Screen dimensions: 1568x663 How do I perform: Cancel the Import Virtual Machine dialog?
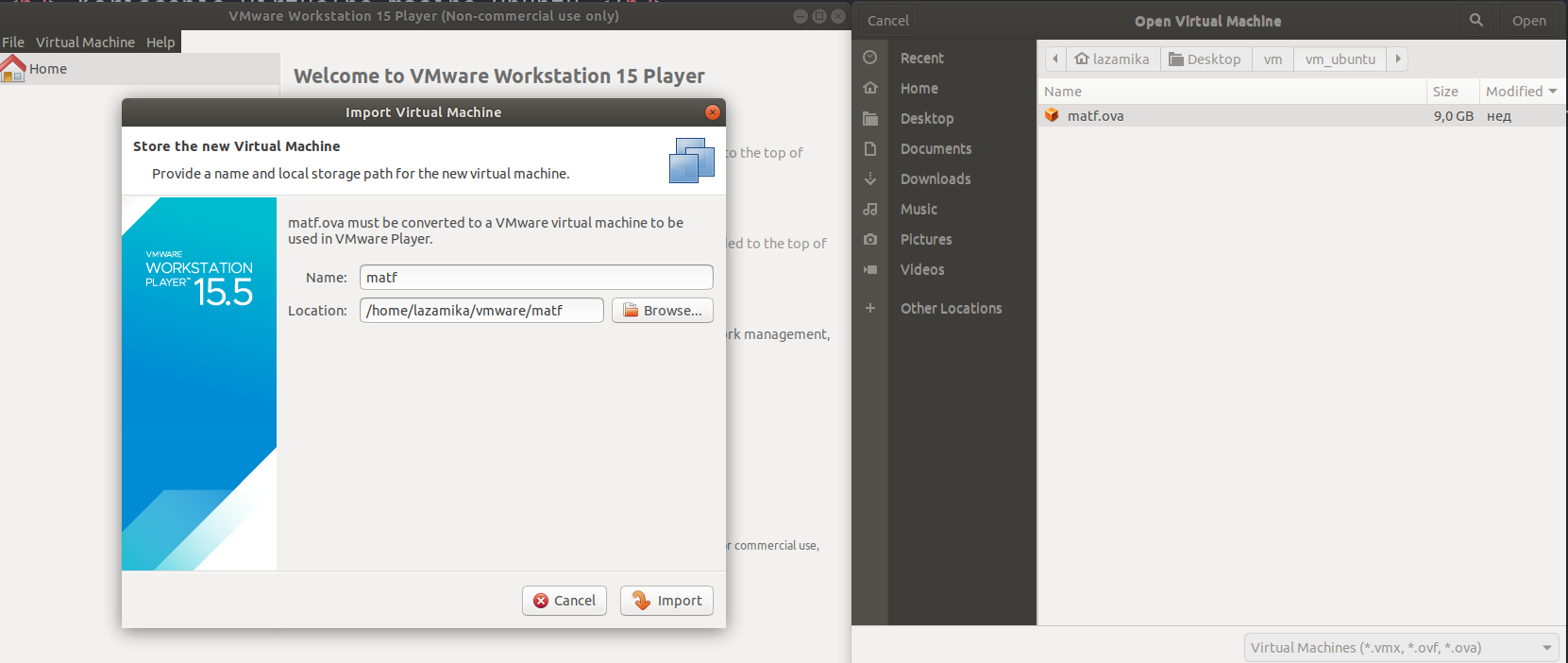pyautogui.click(x=565, y=601)
